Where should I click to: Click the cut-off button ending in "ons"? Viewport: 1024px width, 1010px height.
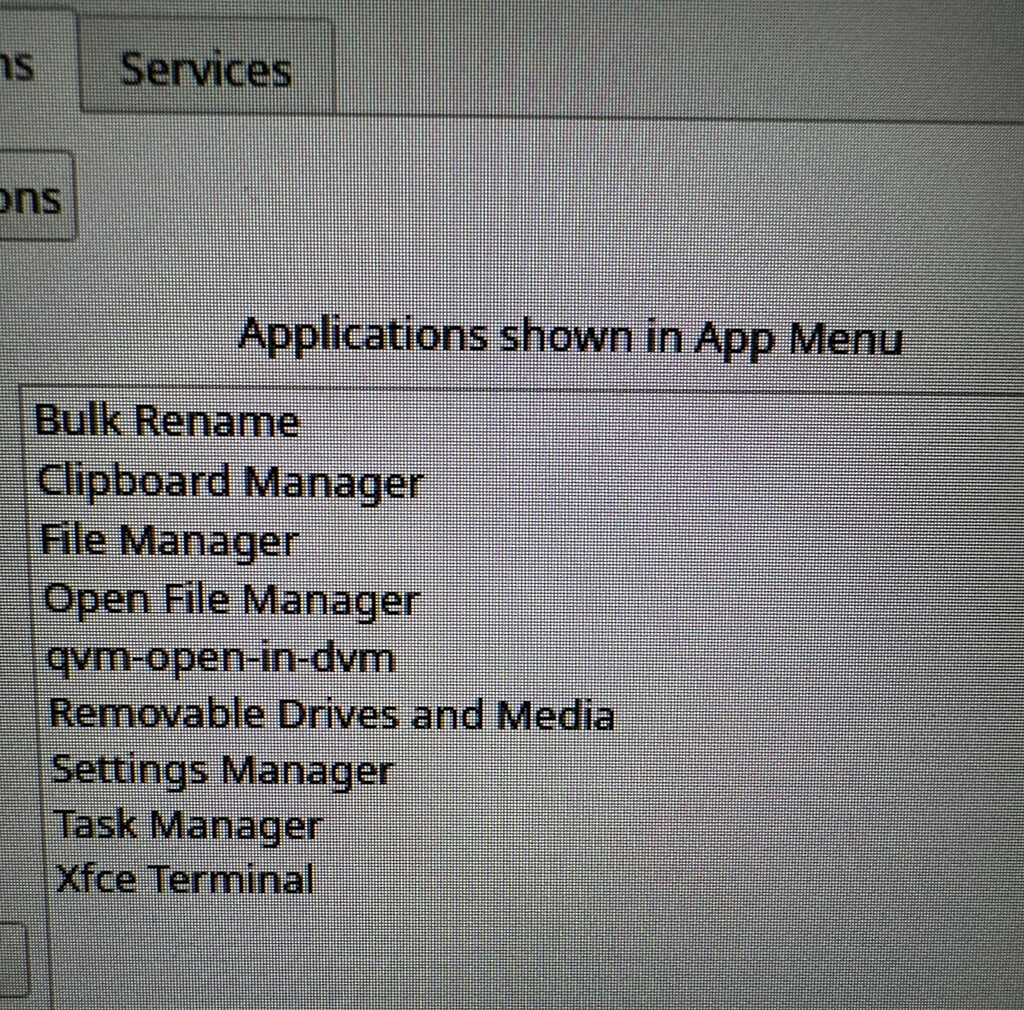[36, 197]
